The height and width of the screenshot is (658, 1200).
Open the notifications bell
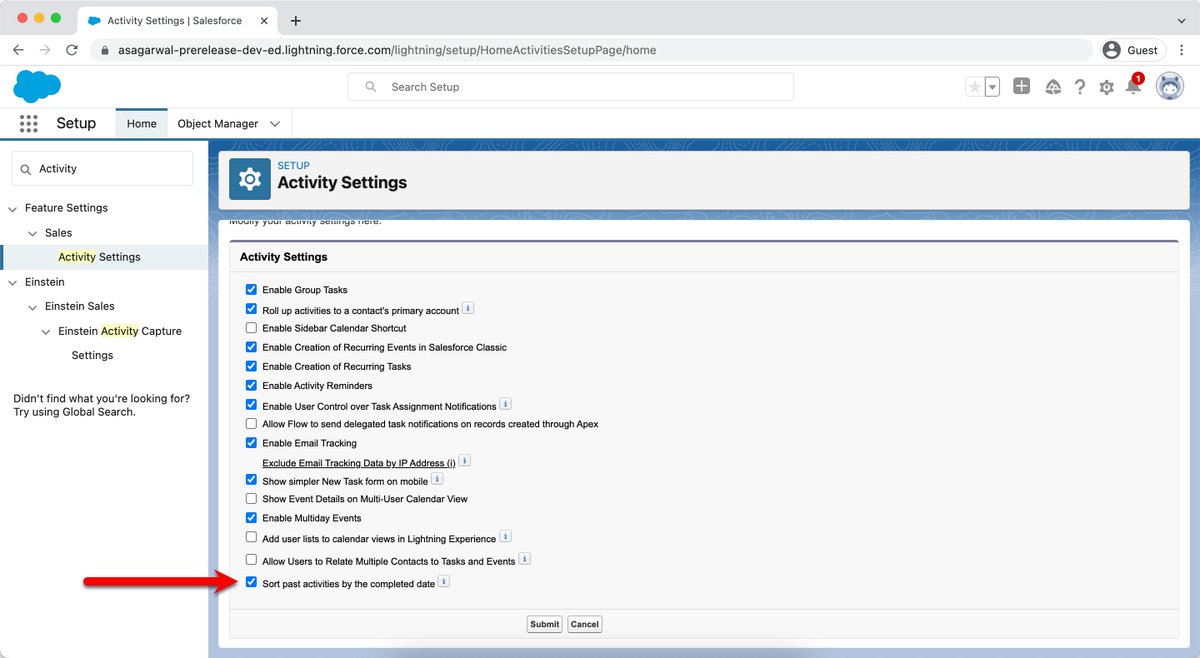point(1133,86)
